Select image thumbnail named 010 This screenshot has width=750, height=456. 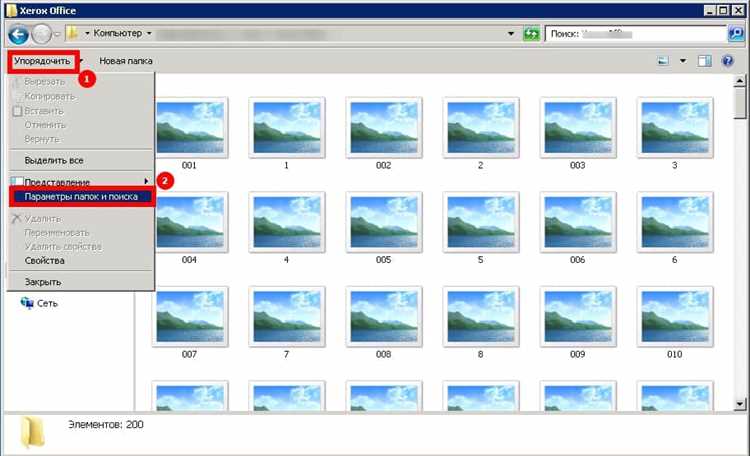(675, 317)
